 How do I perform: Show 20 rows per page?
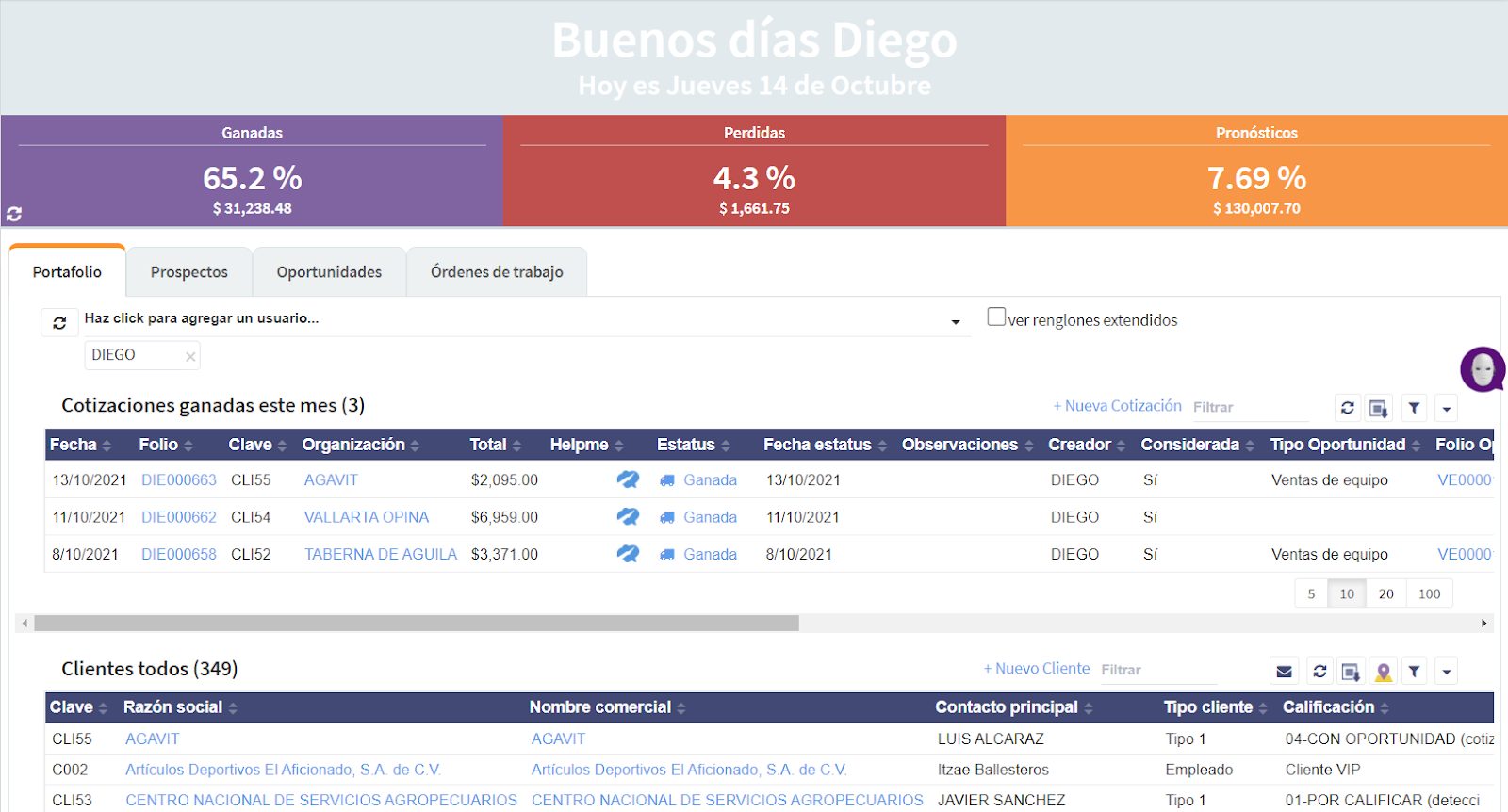pyautogui.click(x=1385, y=593)
